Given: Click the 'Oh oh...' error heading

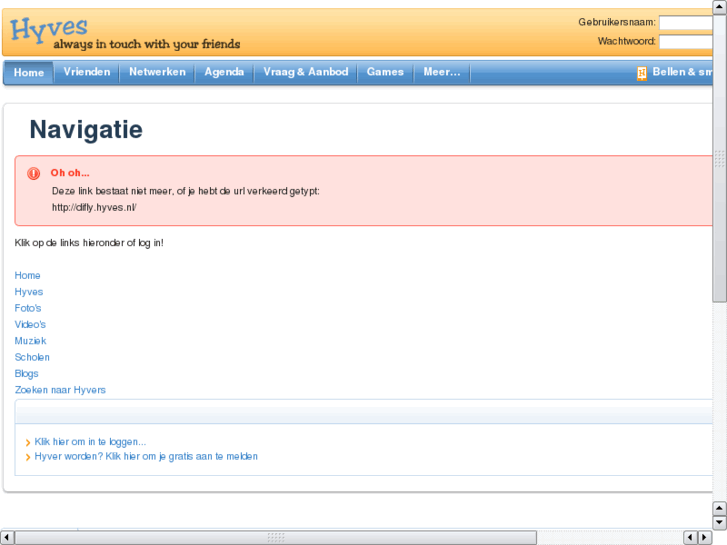Looking at the screenshot, I should click(70, 173).
